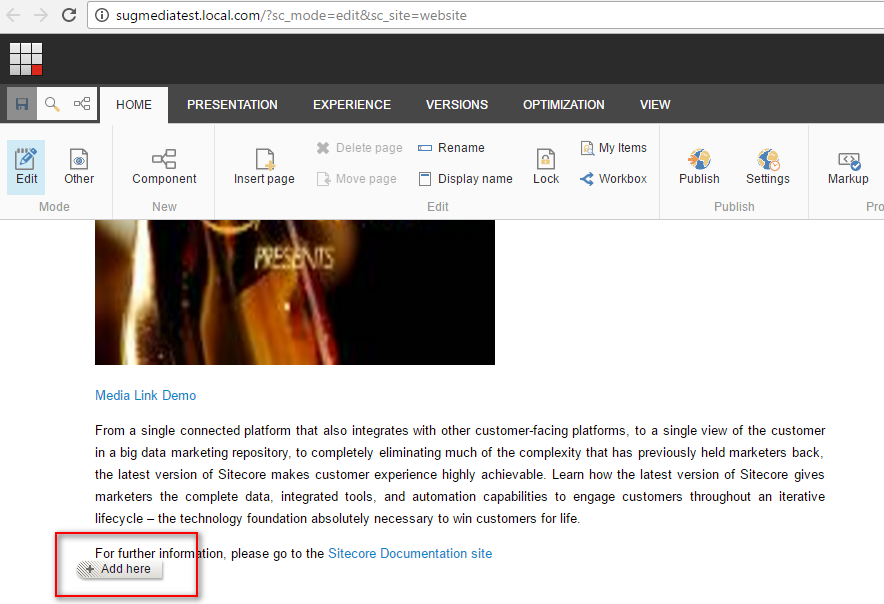Click the search magnifier icon
This screenshot has height=604, width=884.
(x=52, y=104)
